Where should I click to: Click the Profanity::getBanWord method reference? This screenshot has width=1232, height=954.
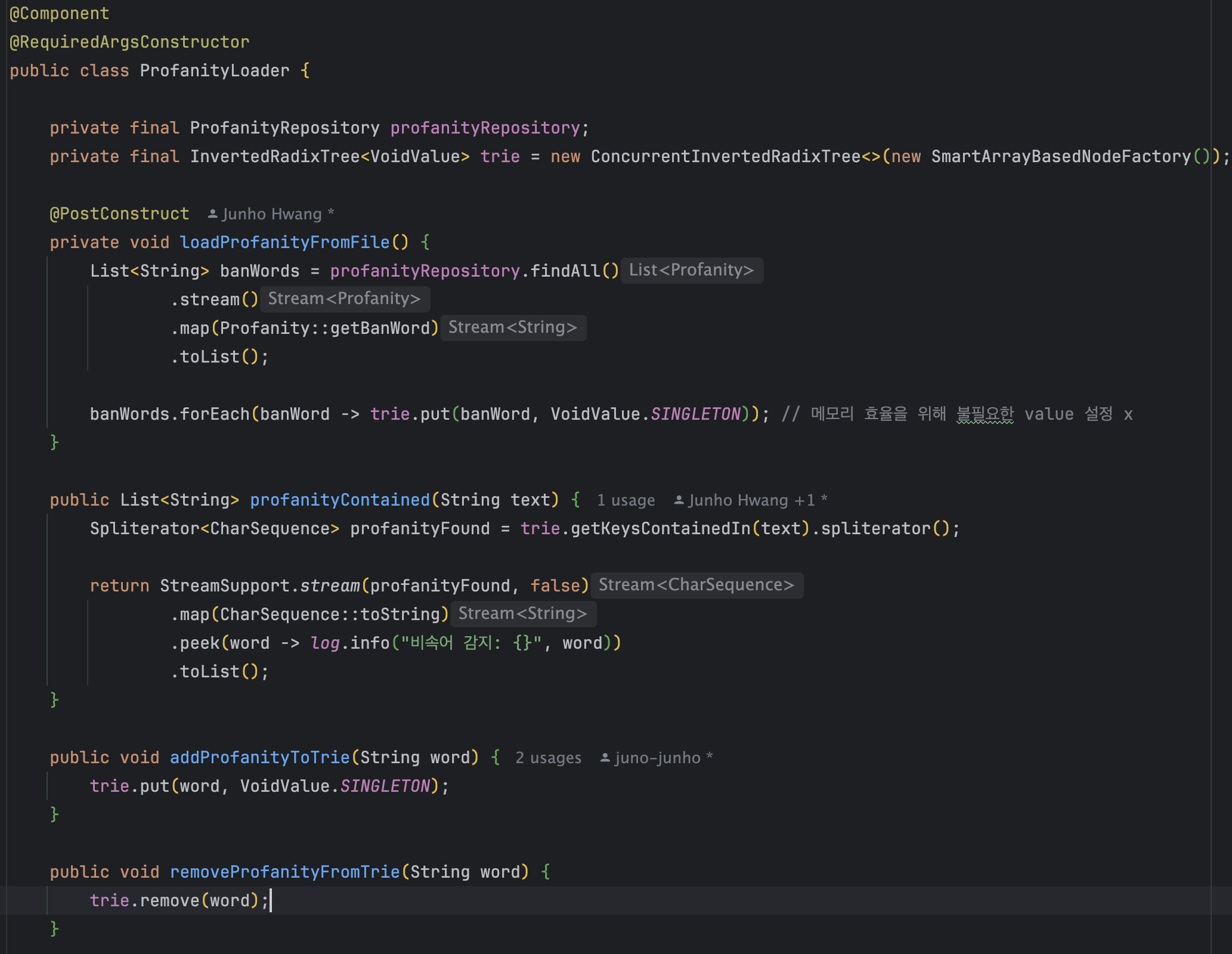[x=325, y=329]
